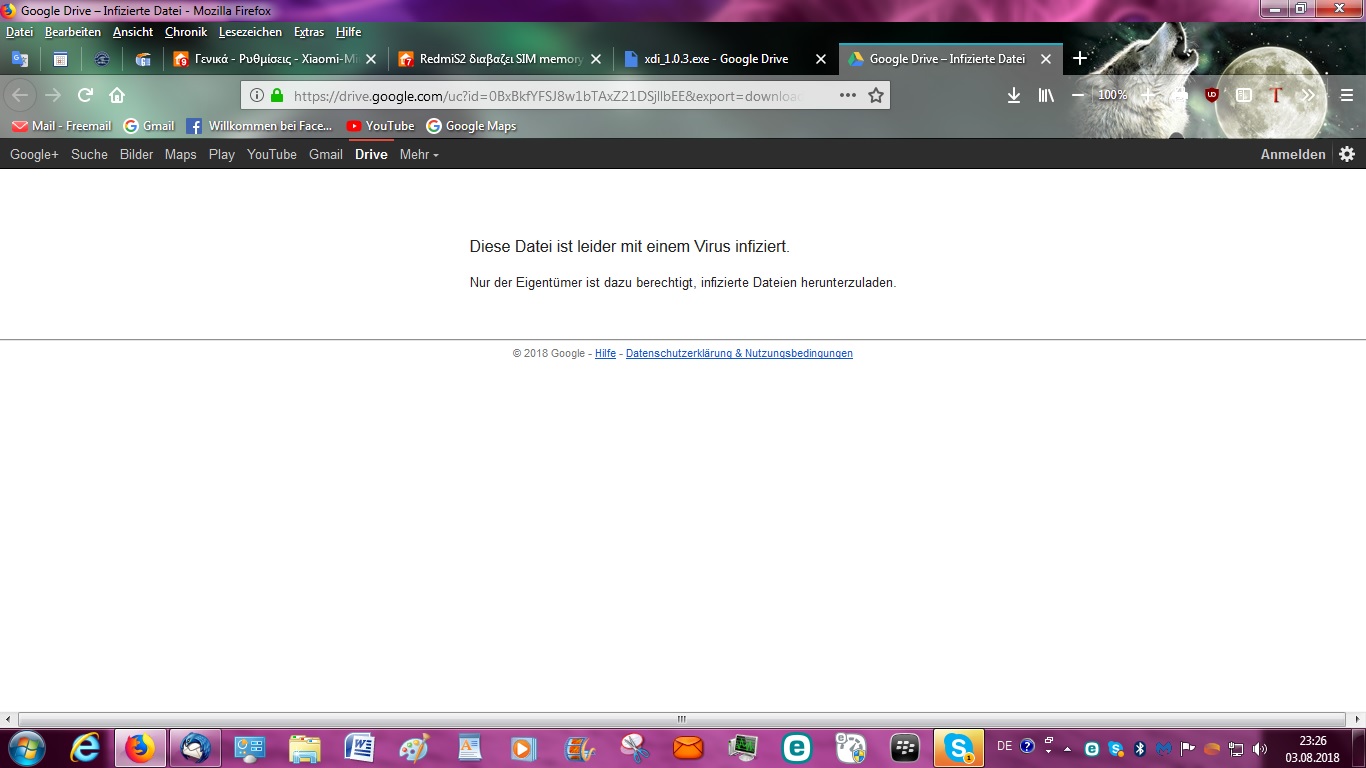Viewport: 1366px width, 768px height.
Task: Expand the overflow toolbar chevron
Action: 1308,95
